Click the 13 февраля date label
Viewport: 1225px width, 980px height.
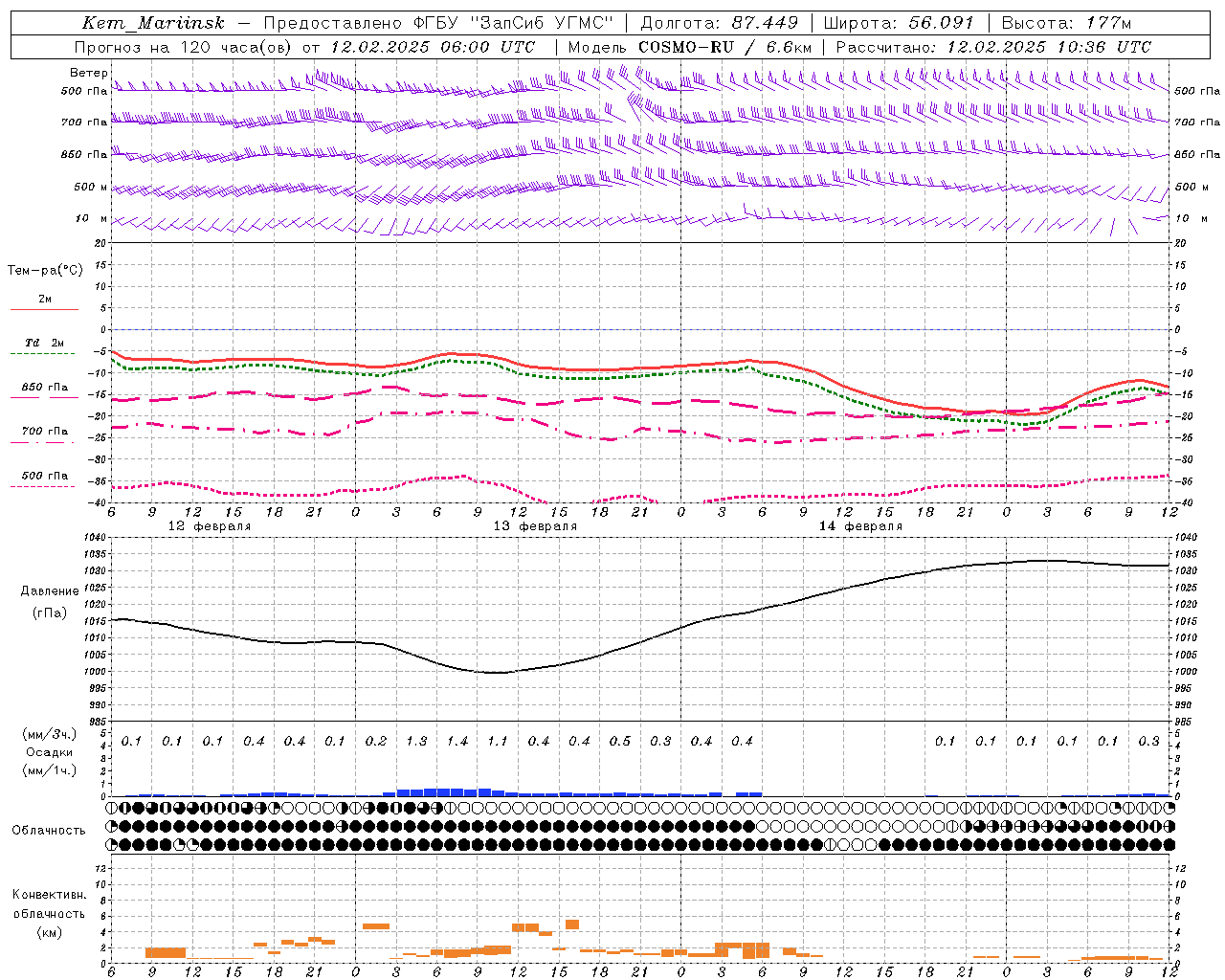tap(535, 526)
